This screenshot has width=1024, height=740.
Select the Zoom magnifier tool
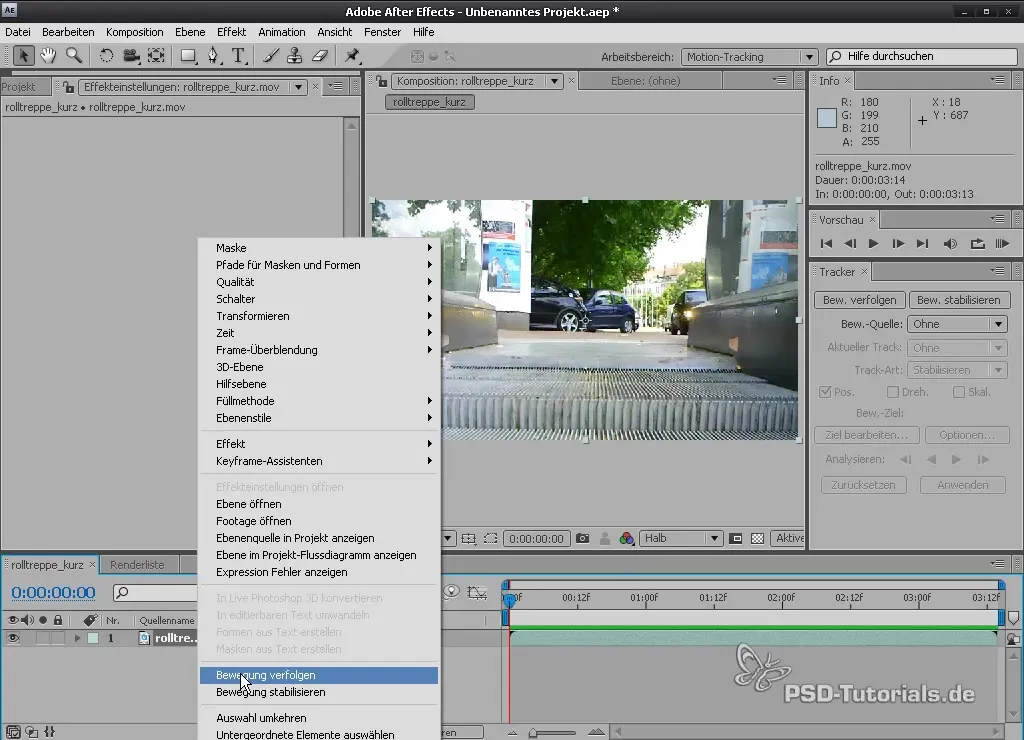(x=73, y=56)
